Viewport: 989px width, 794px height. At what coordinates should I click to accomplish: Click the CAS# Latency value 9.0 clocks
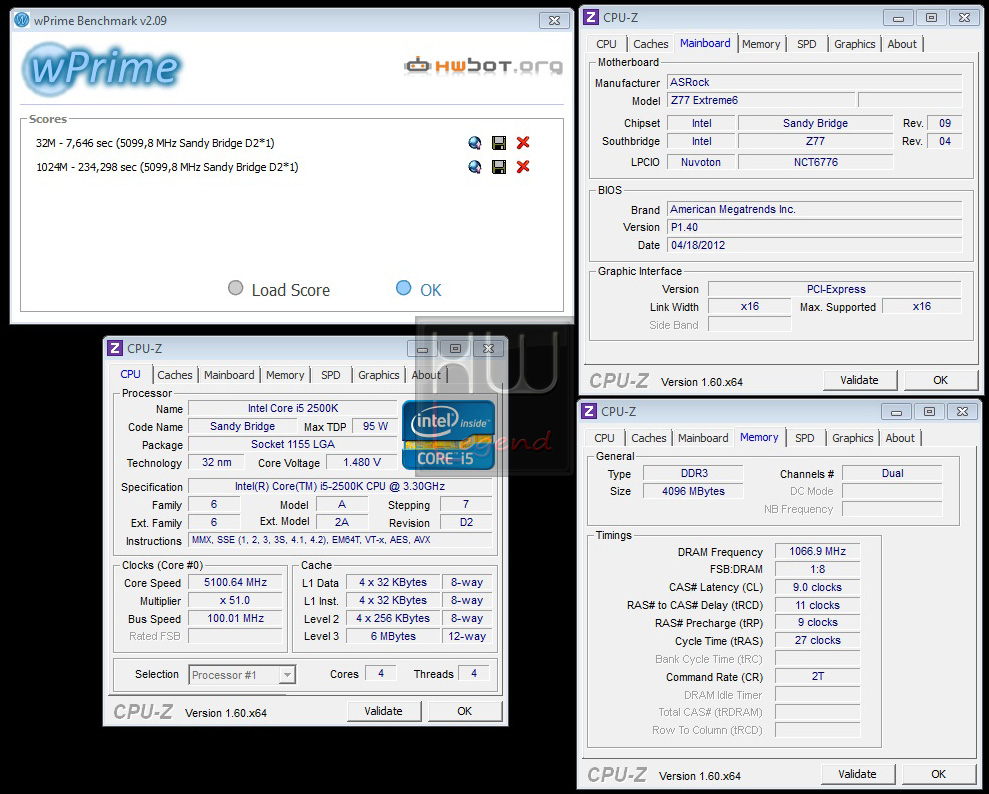click(817, 588)
